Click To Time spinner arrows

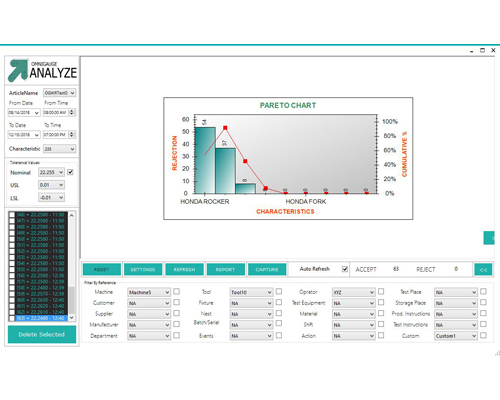72,135
